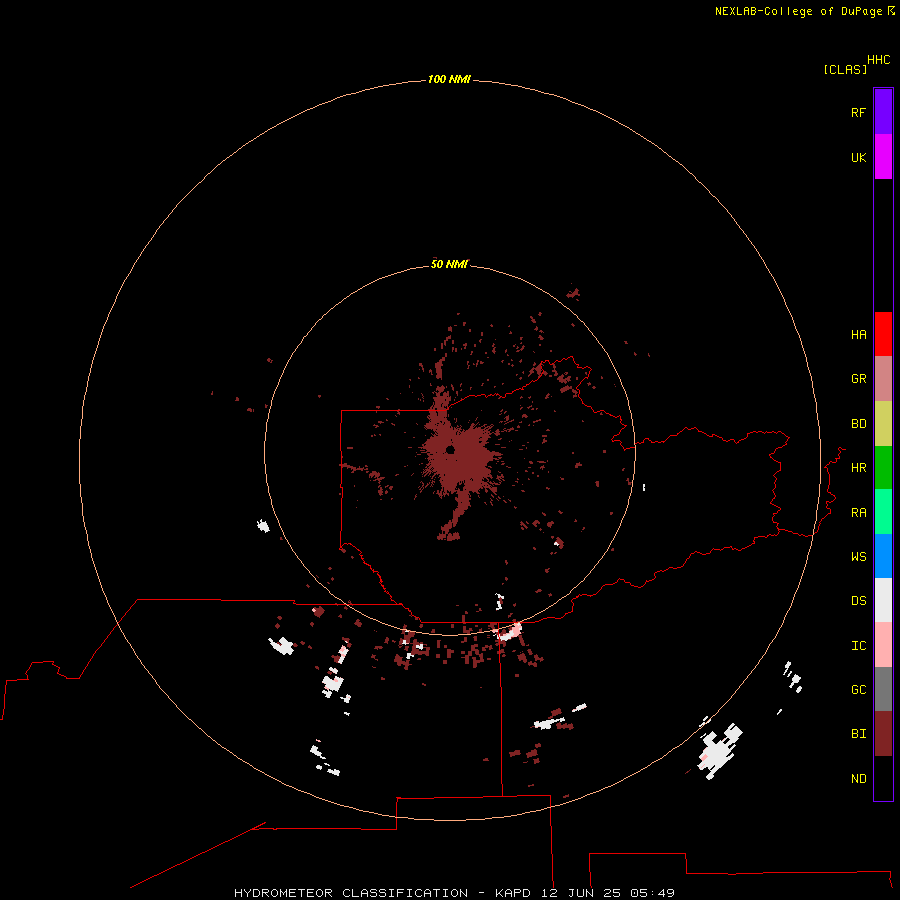Click the DS legend label
900x900 pixels.
pyautogui.click(x=858, y=600)
